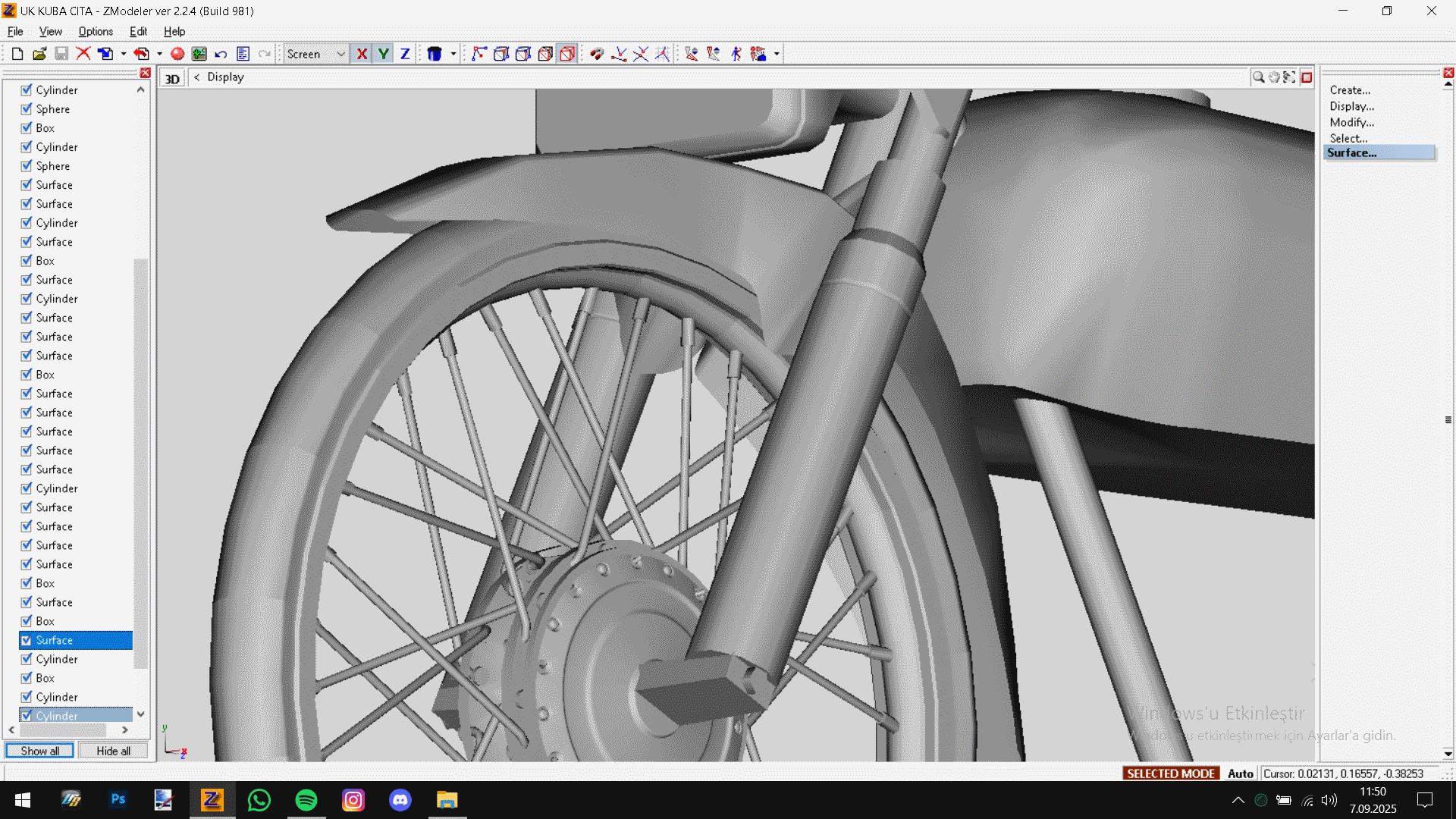Toggle the X axis button
Viewport: 1456px width, 819px height.
362,54
